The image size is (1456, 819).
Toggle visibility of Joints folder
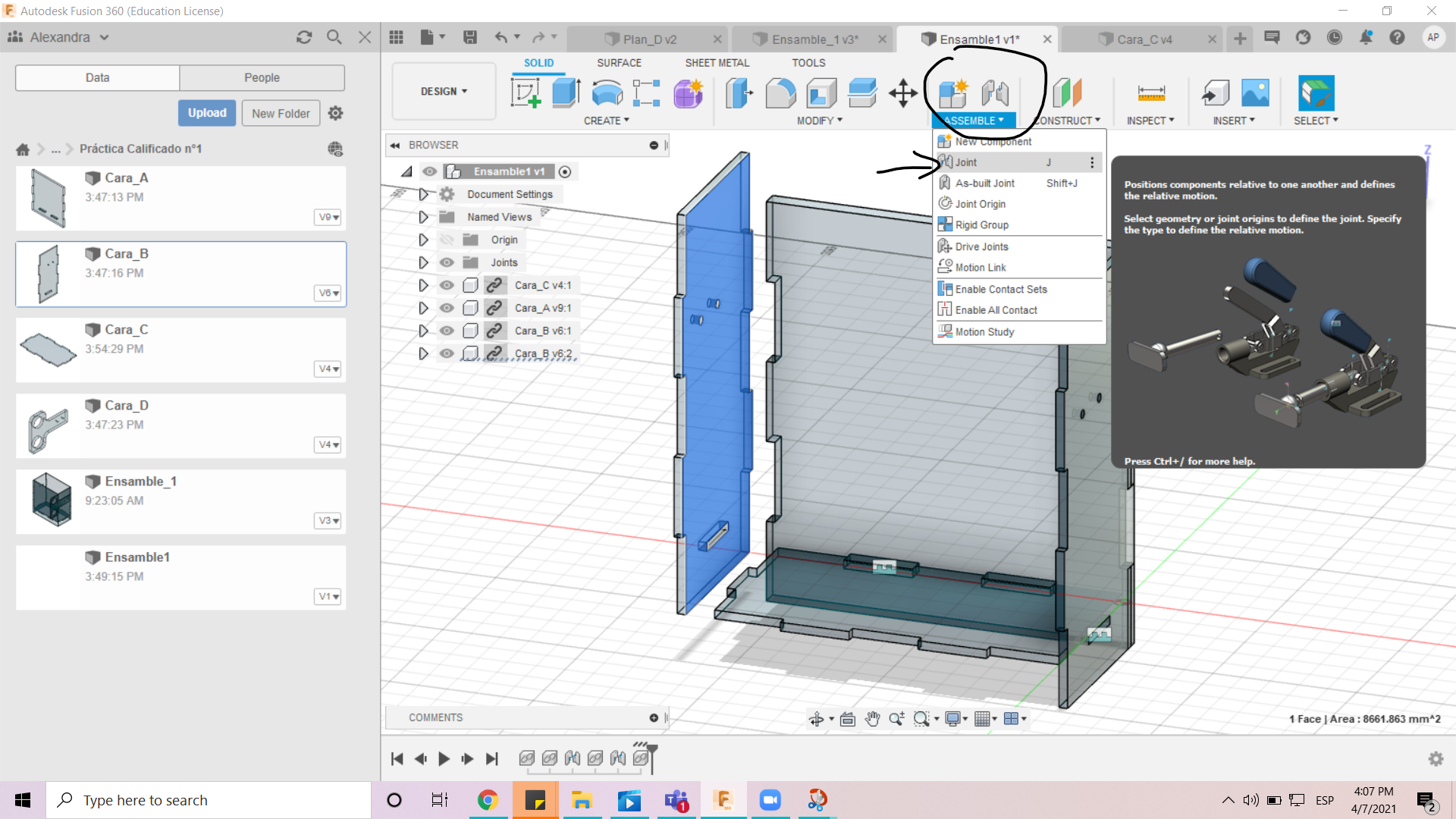447,262
